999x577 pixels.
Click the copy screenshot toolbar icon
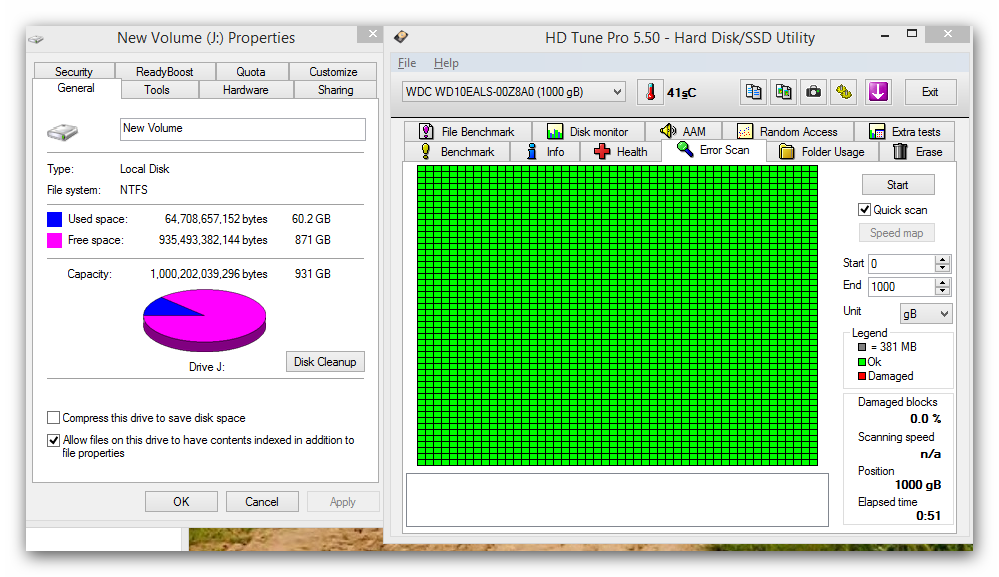click(x=783, y=92)
